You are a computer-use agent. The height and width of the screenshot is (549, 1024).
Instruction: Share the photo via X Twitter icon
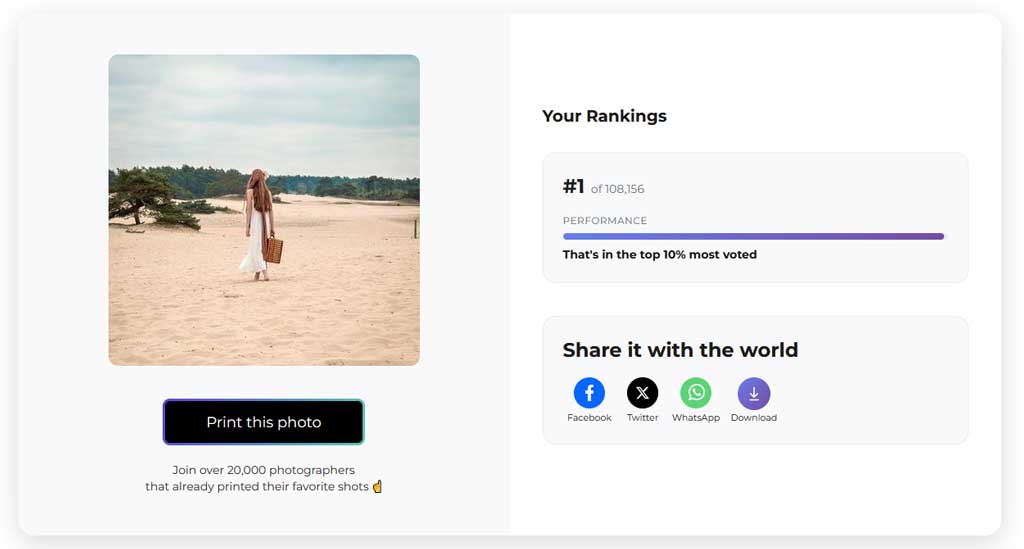(x=643, y=392)
